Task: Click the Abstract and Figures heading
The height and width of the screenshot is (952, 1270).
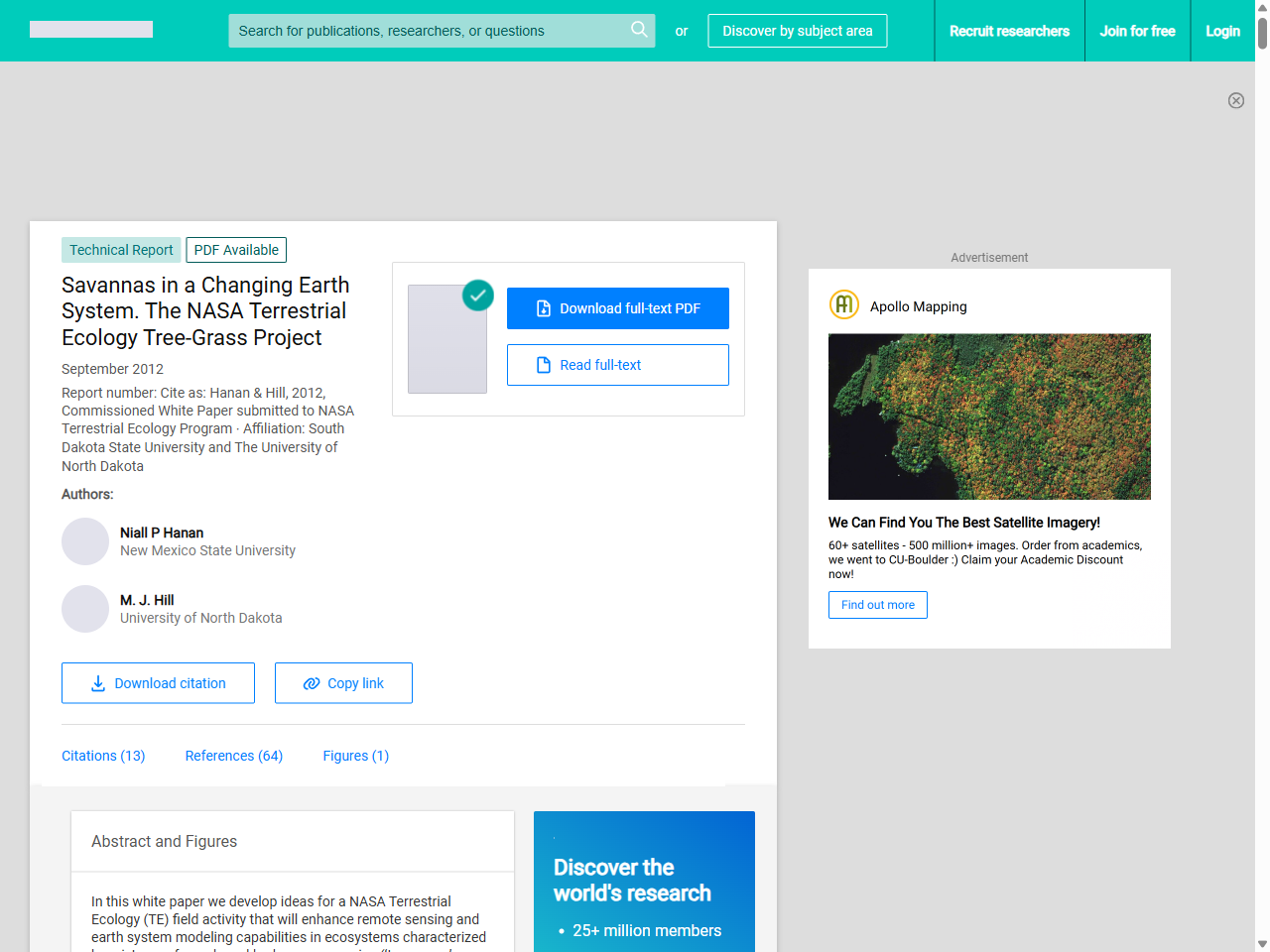Action: (164, 841)
